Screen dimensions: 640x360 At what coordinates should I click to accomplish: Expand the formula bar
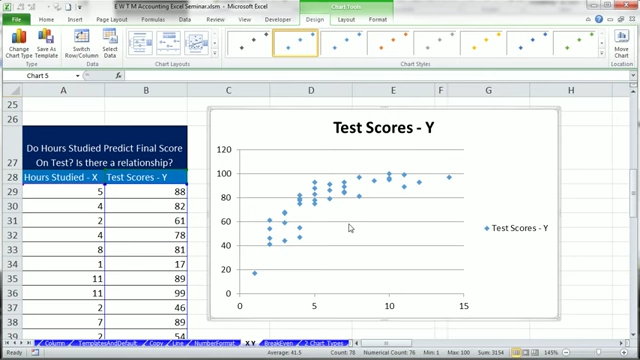pos(633,76)
